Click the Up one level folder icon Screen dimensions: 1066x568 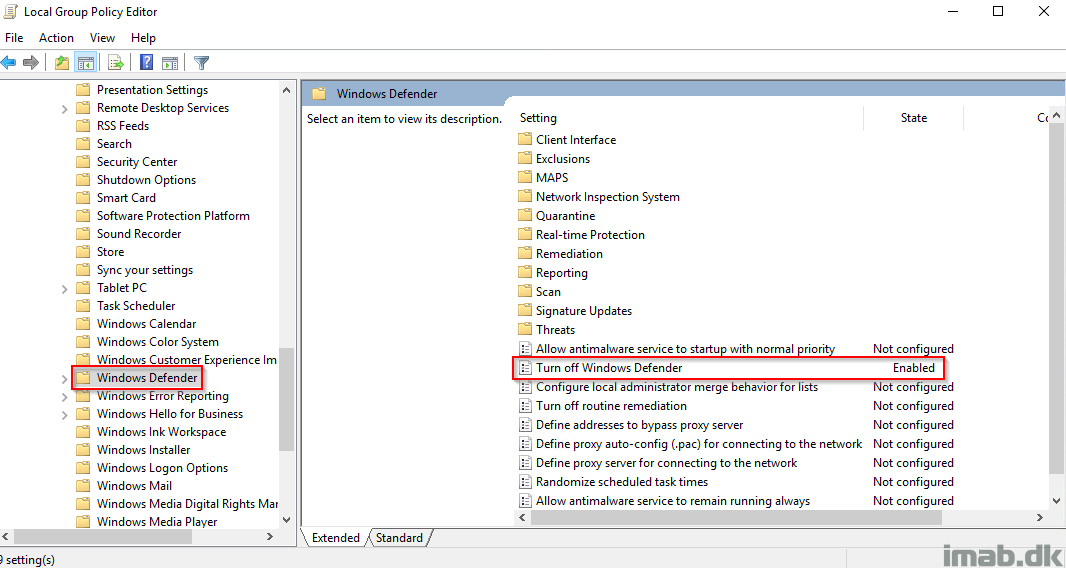[62, 63]
